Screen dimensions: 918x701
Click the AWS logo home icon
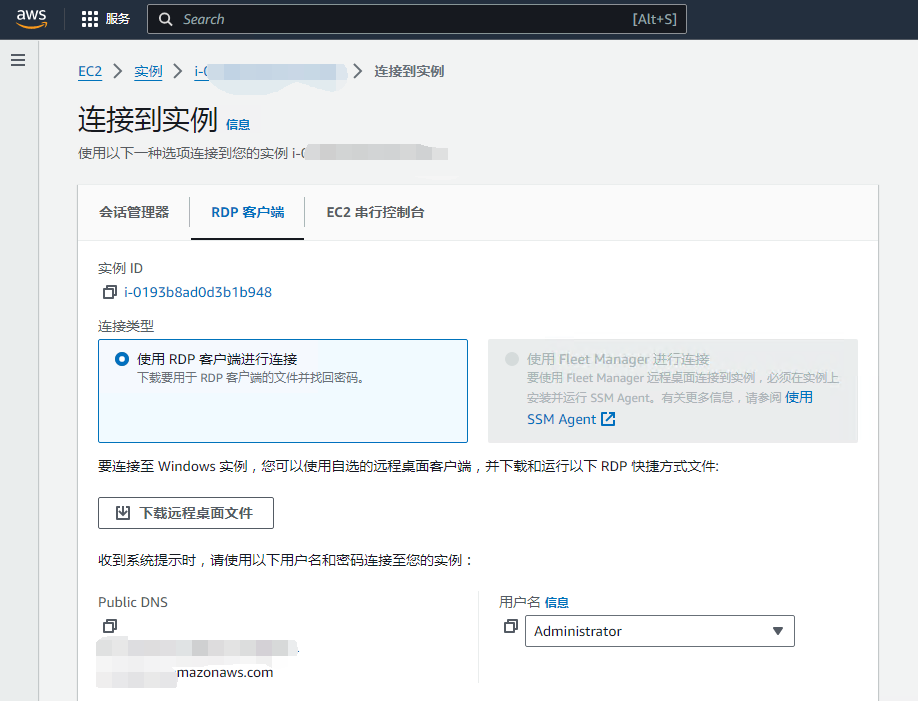31,19
